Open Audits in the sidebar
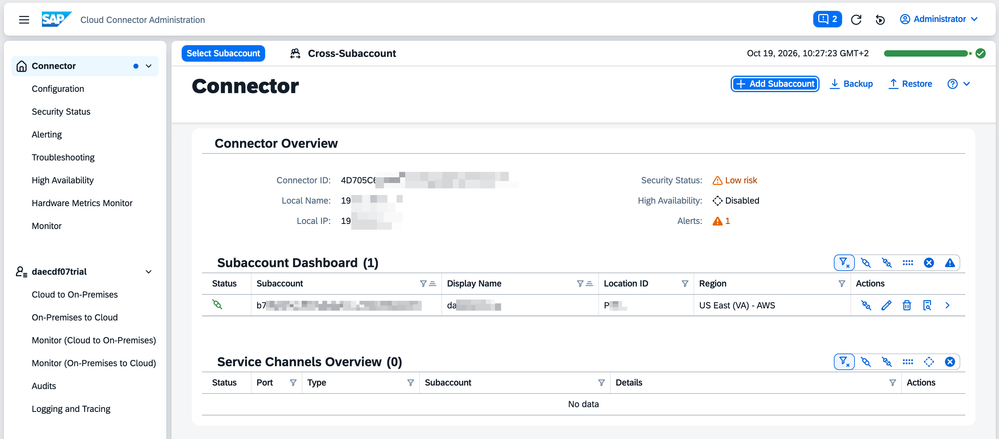 [x=44, y=385]
